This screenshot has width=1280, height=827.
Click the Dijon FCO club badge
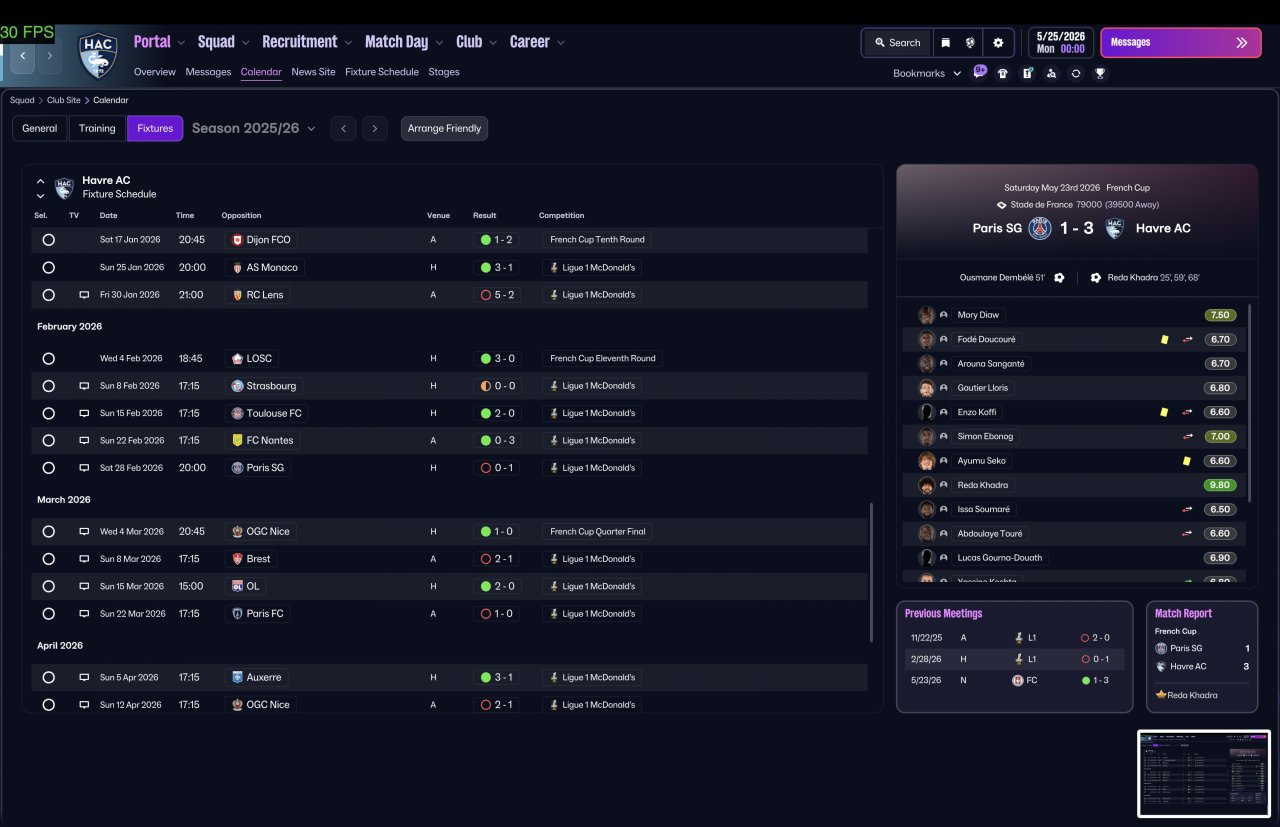click(237, 240)
